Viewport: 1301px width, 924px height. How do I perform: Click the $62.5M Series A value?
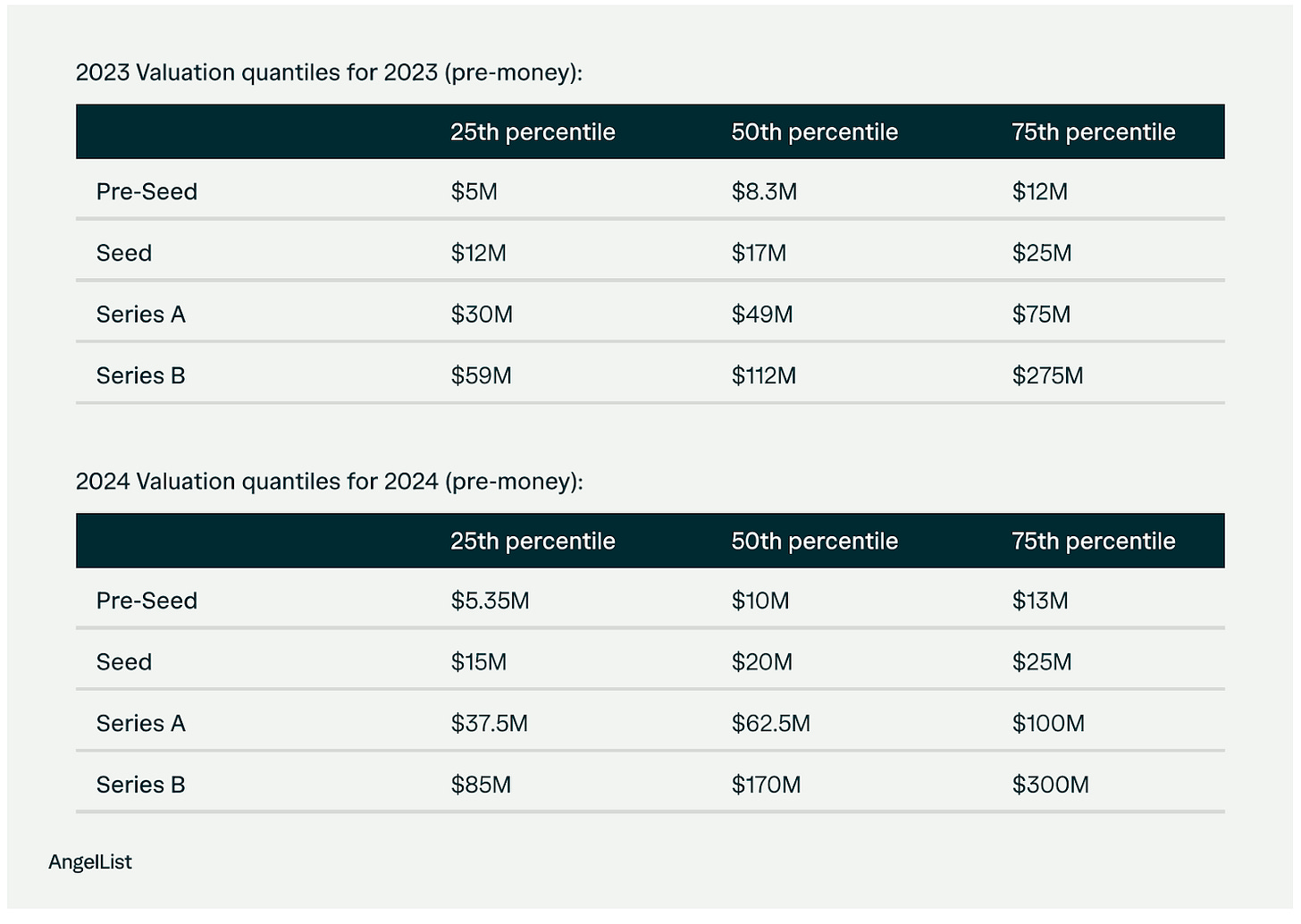tap(770, 724)
